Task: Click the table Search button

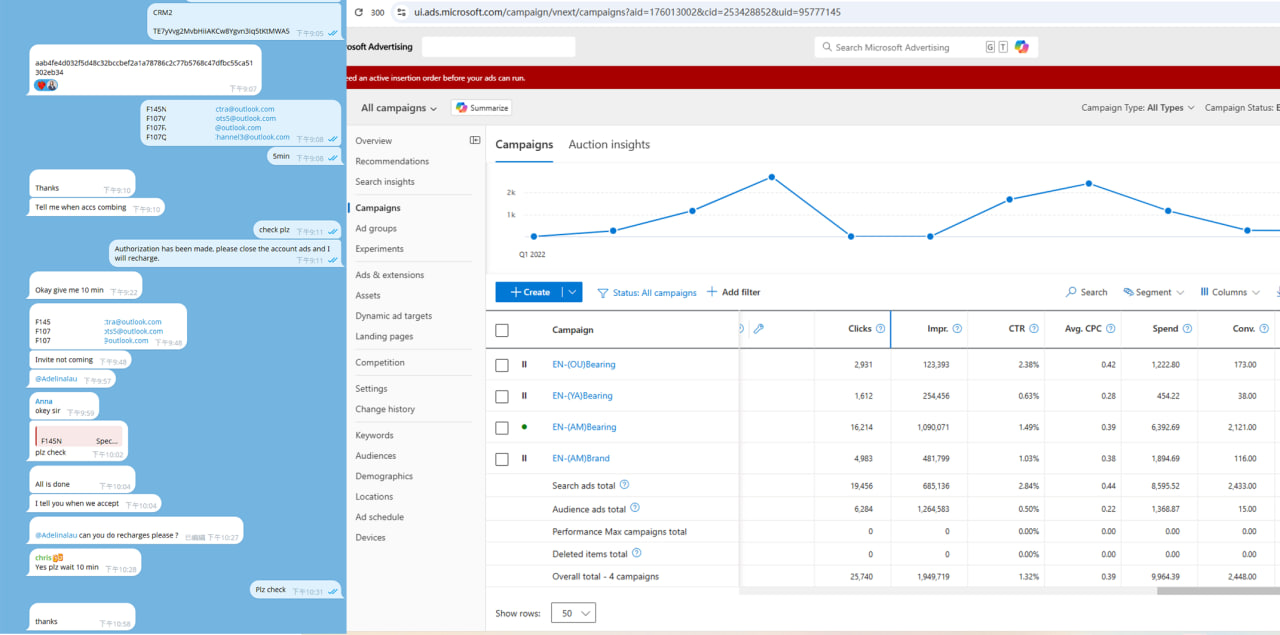Action: click(1087, 292)
